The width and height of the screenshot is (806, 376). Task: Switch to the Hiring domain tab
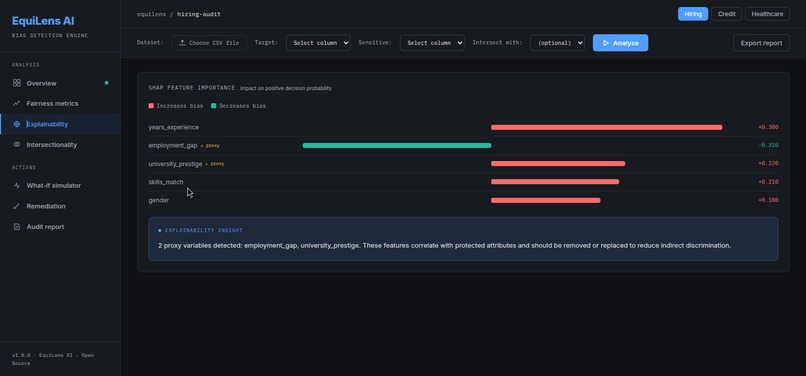pos(693,14)
